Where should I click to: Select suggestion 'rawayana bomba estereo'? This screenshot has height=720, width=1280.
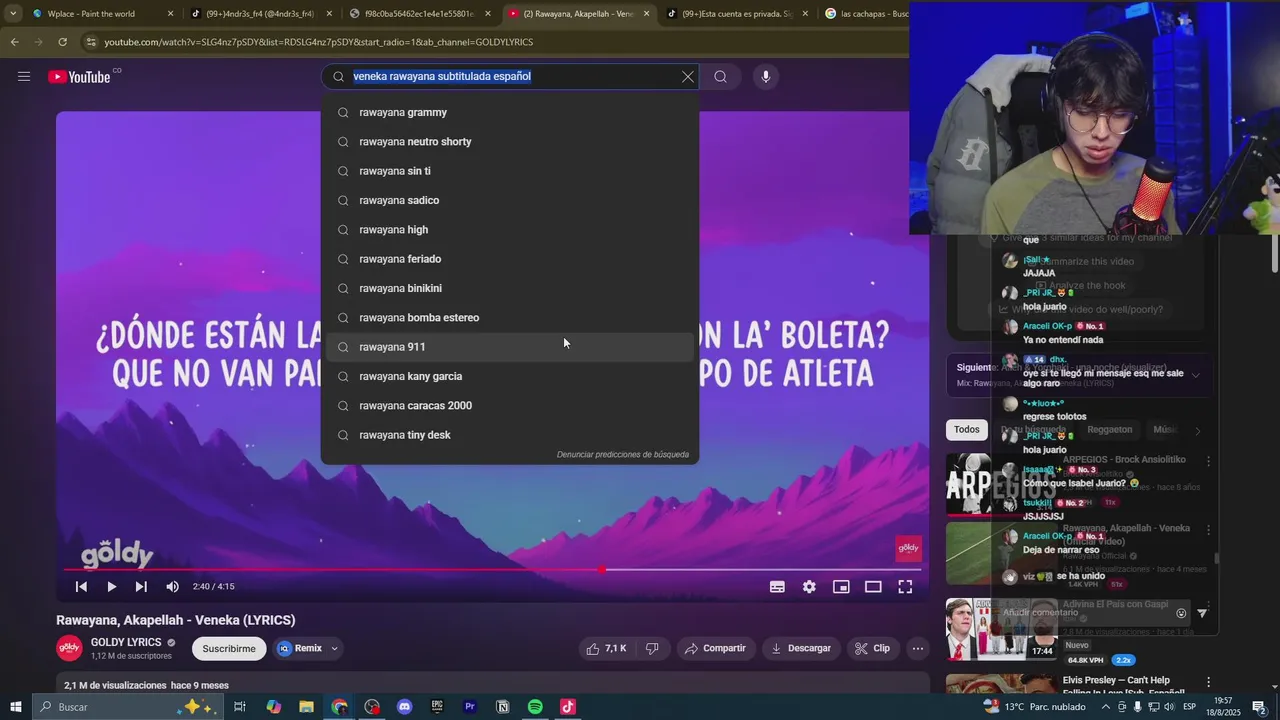pyautogui.click(x=510, y=317)
